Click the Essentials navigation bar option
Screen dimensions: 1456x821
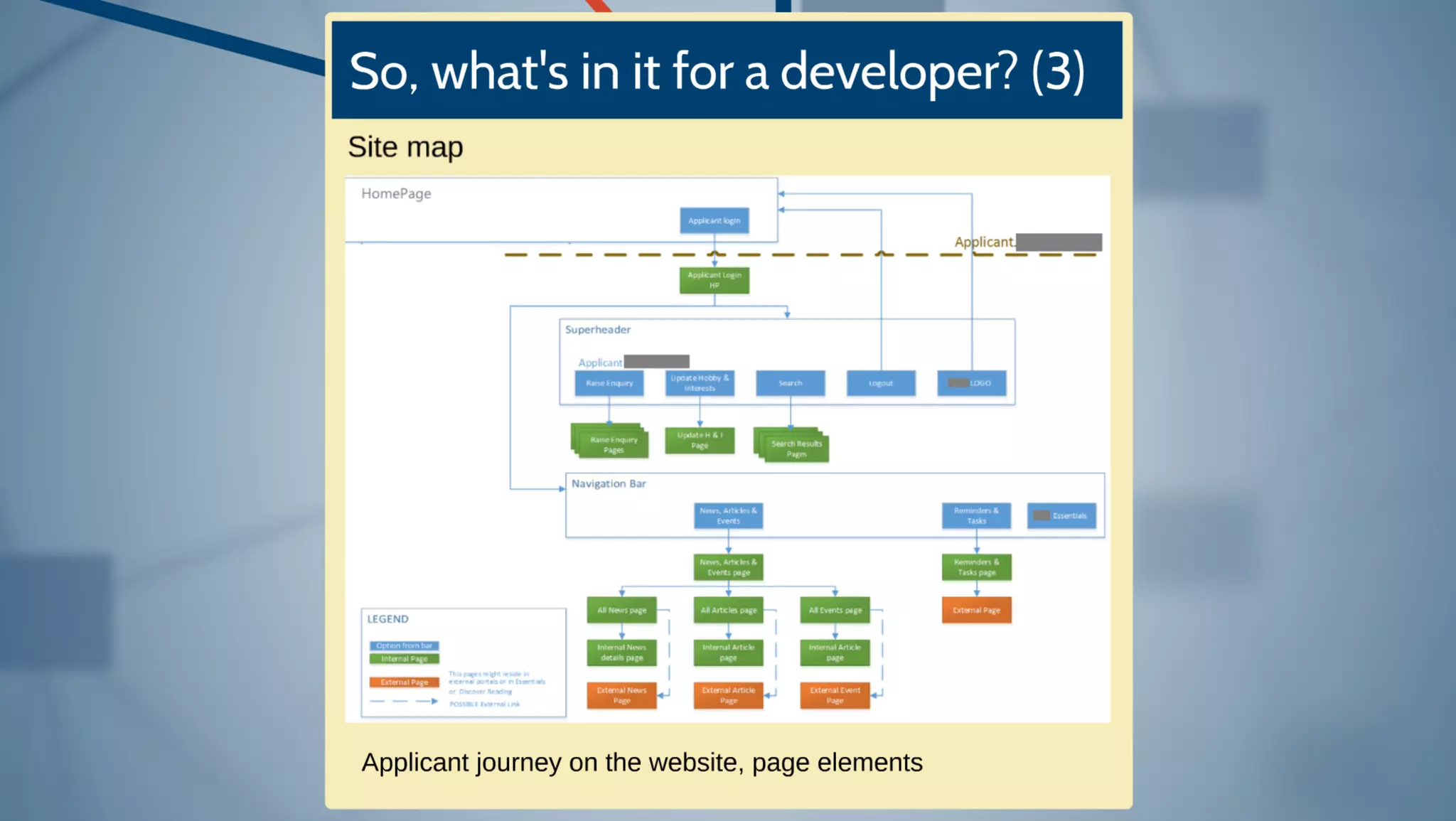click(1061, 515)
